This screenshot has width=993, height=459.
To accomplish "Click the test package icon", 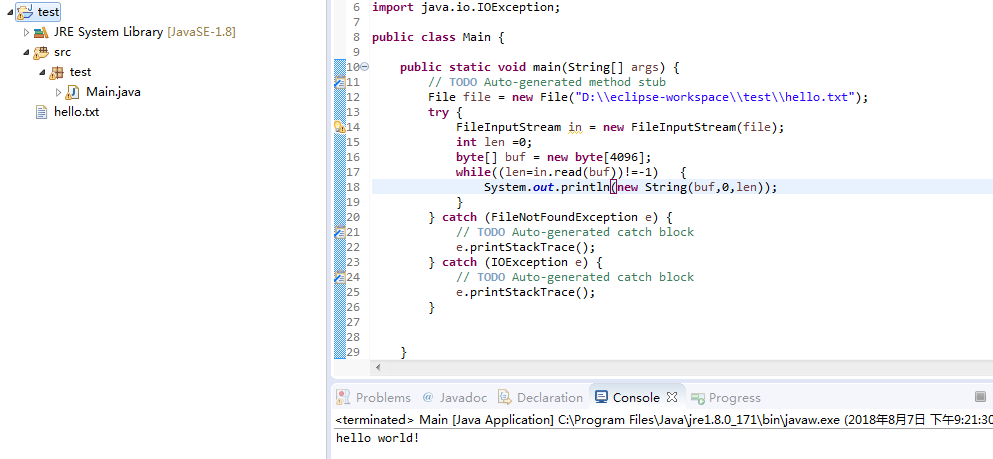I will pyautogui.click(x=57, y=72).
